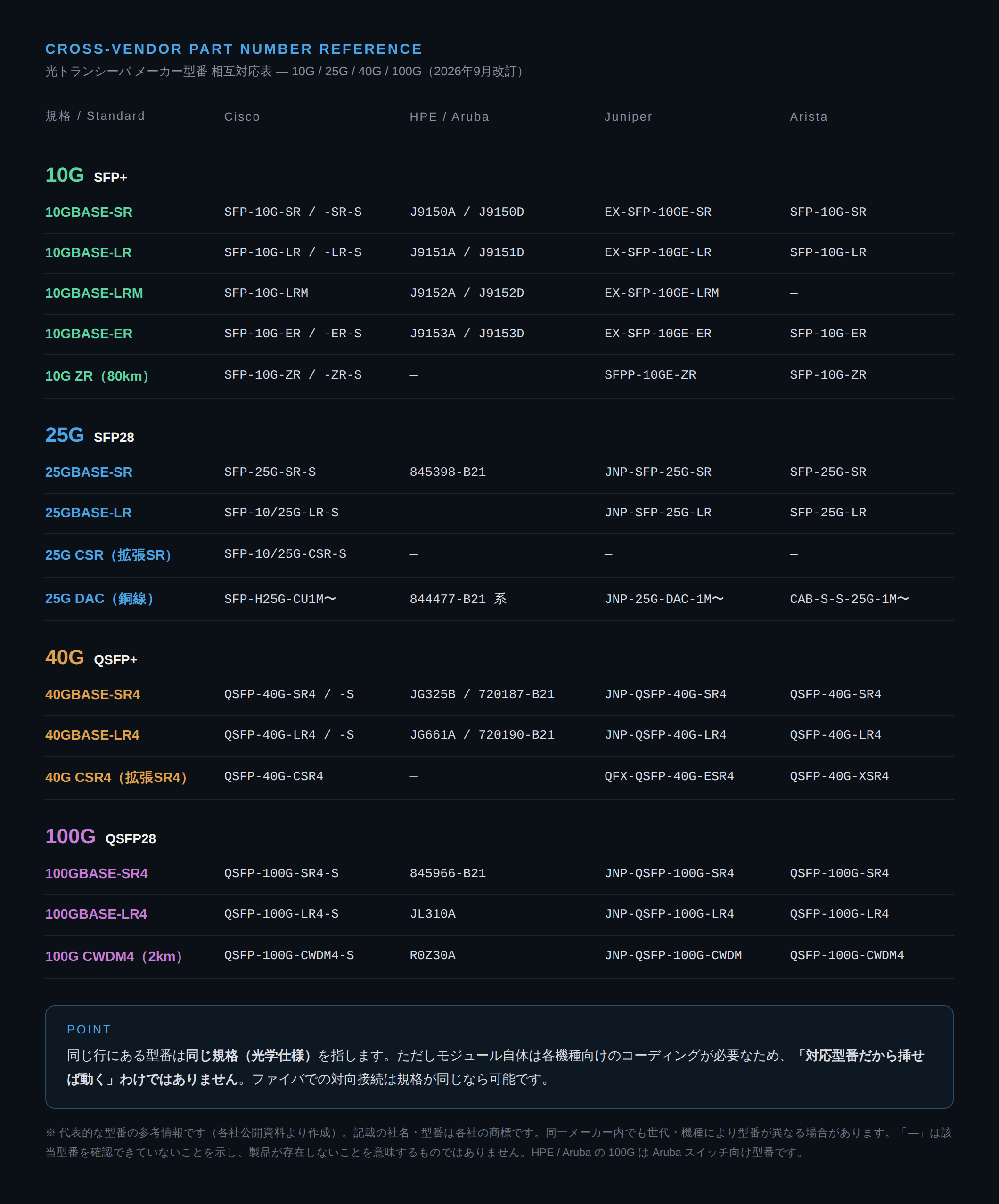Select the 25G DAC (銅線) row label

[x=99, y=599]
